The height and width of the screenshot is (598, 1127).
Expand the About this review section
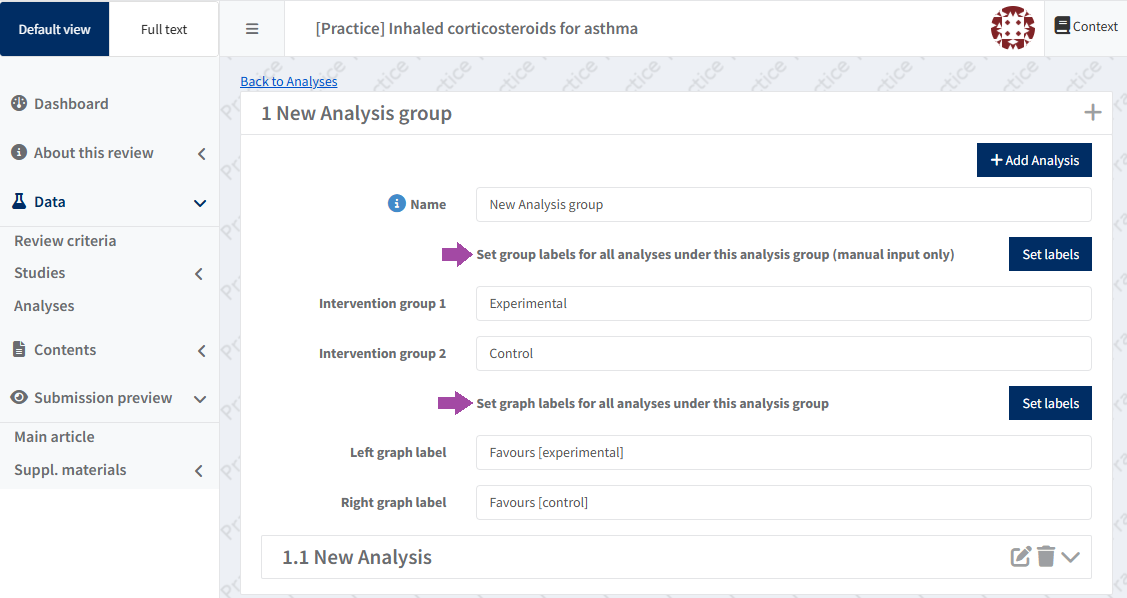pyautogui.click(x=201, y=154)
